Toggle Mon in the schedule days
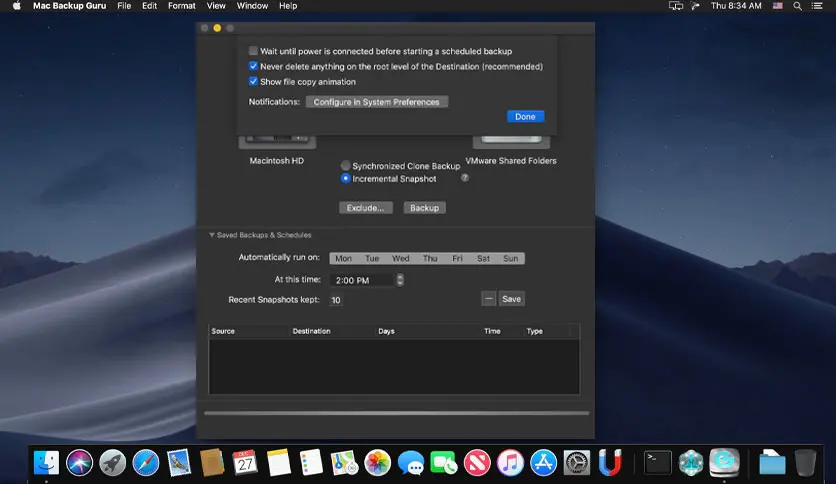Screen dimensions: 836x484 pos(343,259)
